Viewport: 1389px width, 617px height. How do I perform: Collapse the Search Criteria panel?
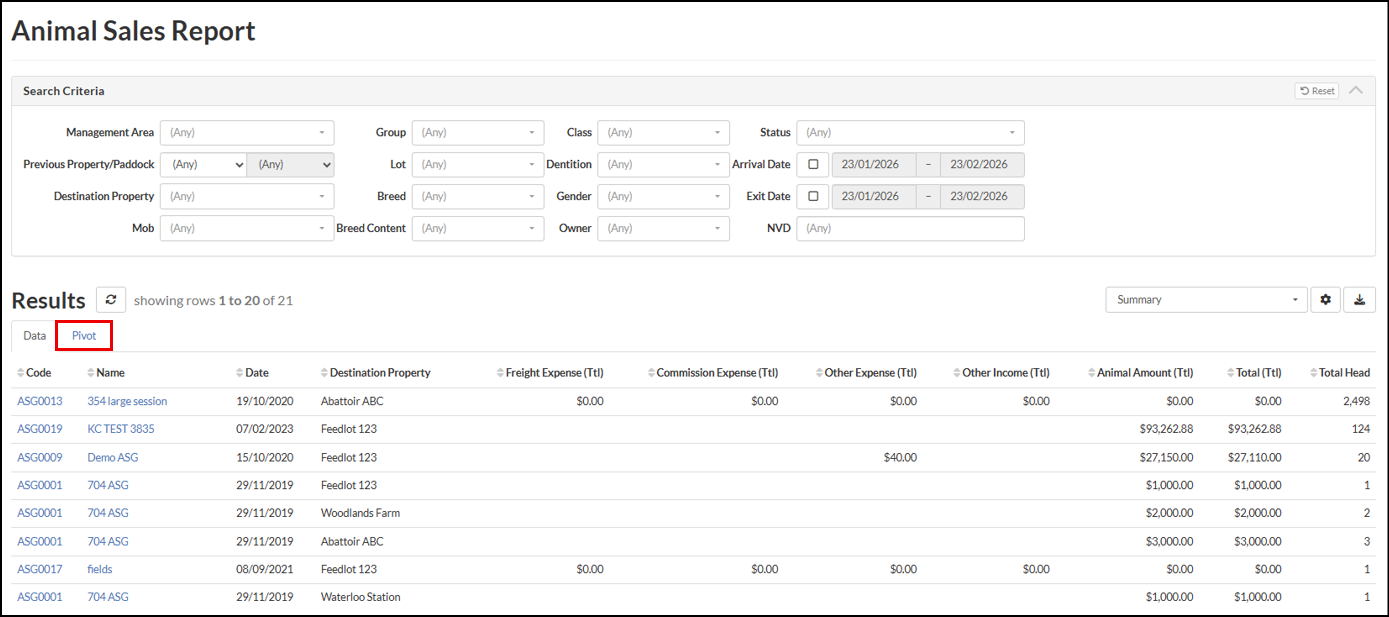(1355, 91)
